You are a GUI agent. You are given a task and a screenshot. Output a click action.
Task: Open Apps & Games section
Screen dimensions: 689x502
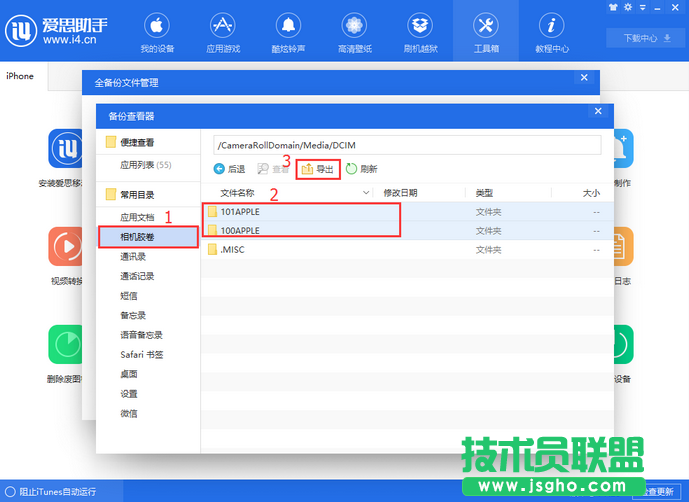pyautogui.click(x=223, y=33)
